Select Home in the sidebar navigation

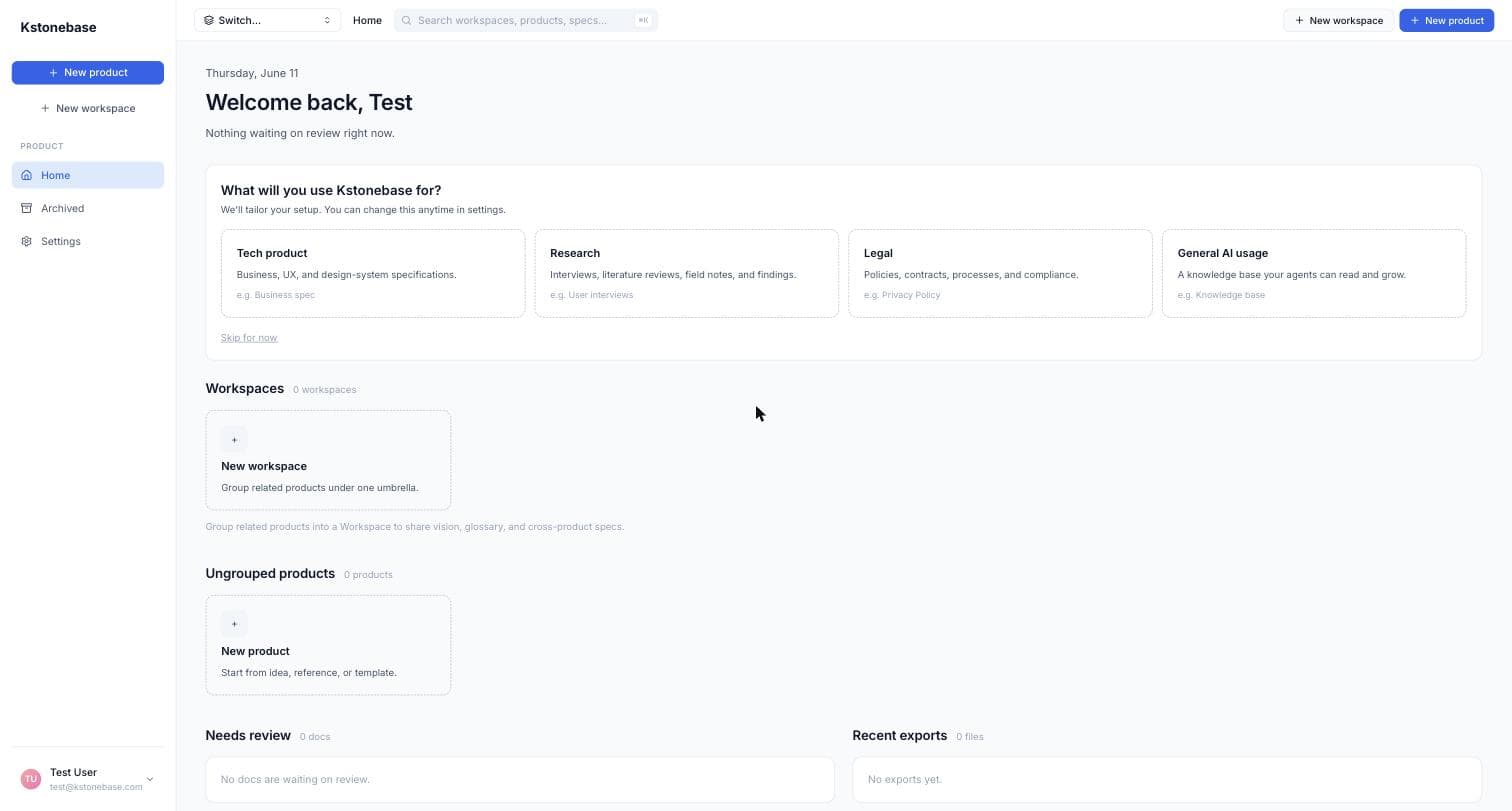[x=88, y=175]
